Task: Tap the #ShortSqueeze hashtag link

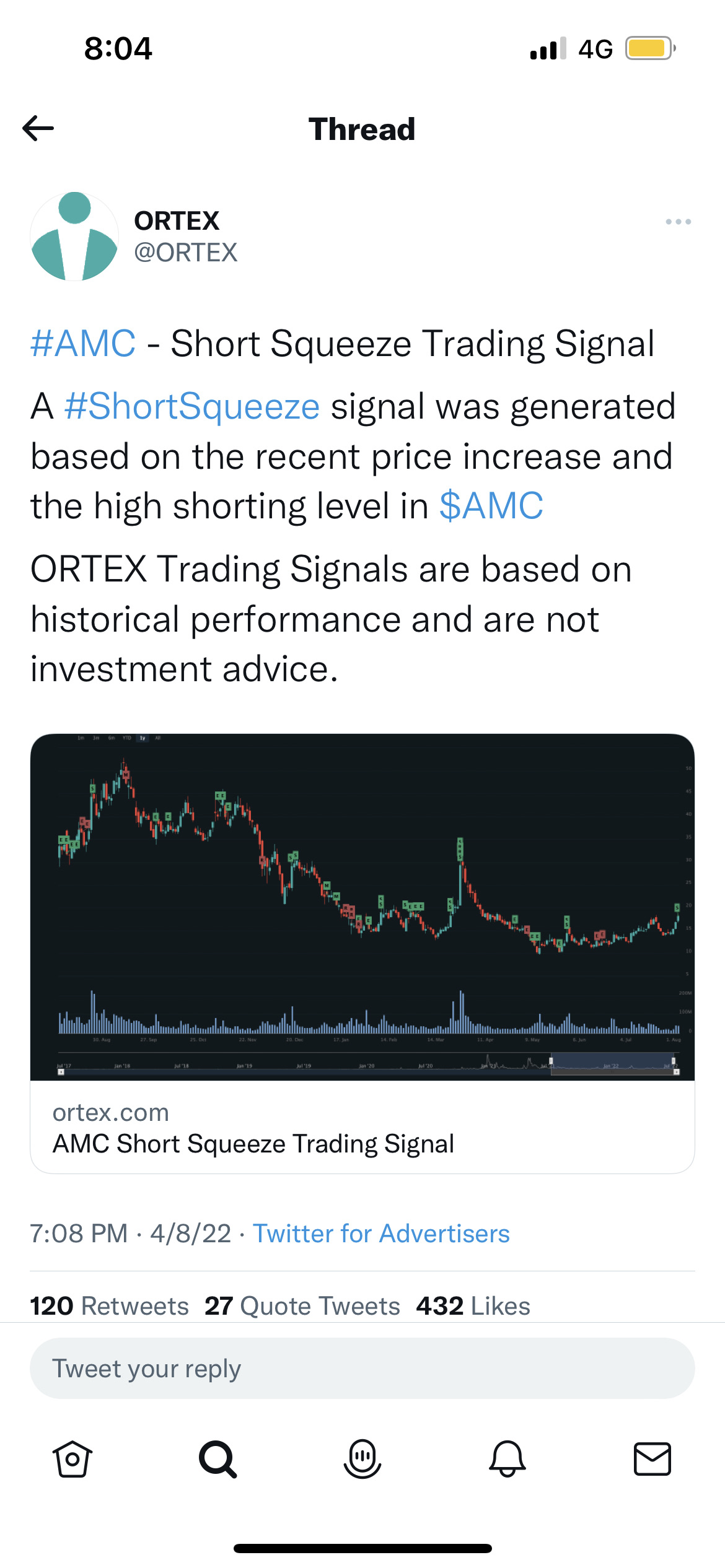Action: click(192, 407)
